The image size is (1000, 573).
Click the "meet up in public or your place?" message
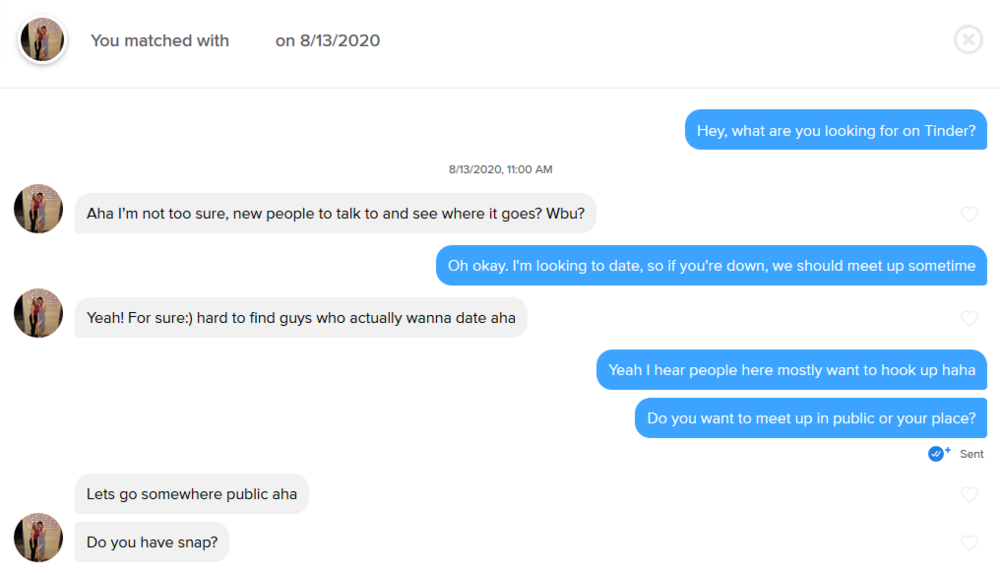(x=811, y=418)
